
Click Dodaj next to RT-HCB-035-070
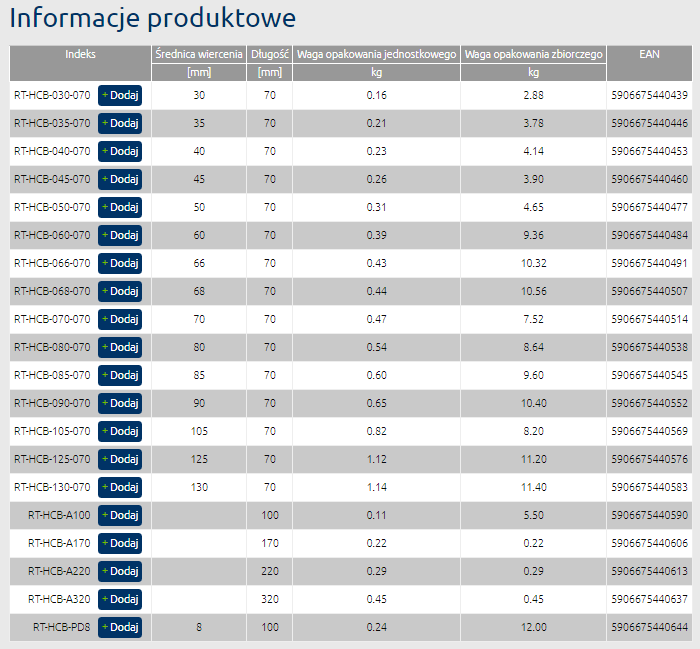coord(120,123)
